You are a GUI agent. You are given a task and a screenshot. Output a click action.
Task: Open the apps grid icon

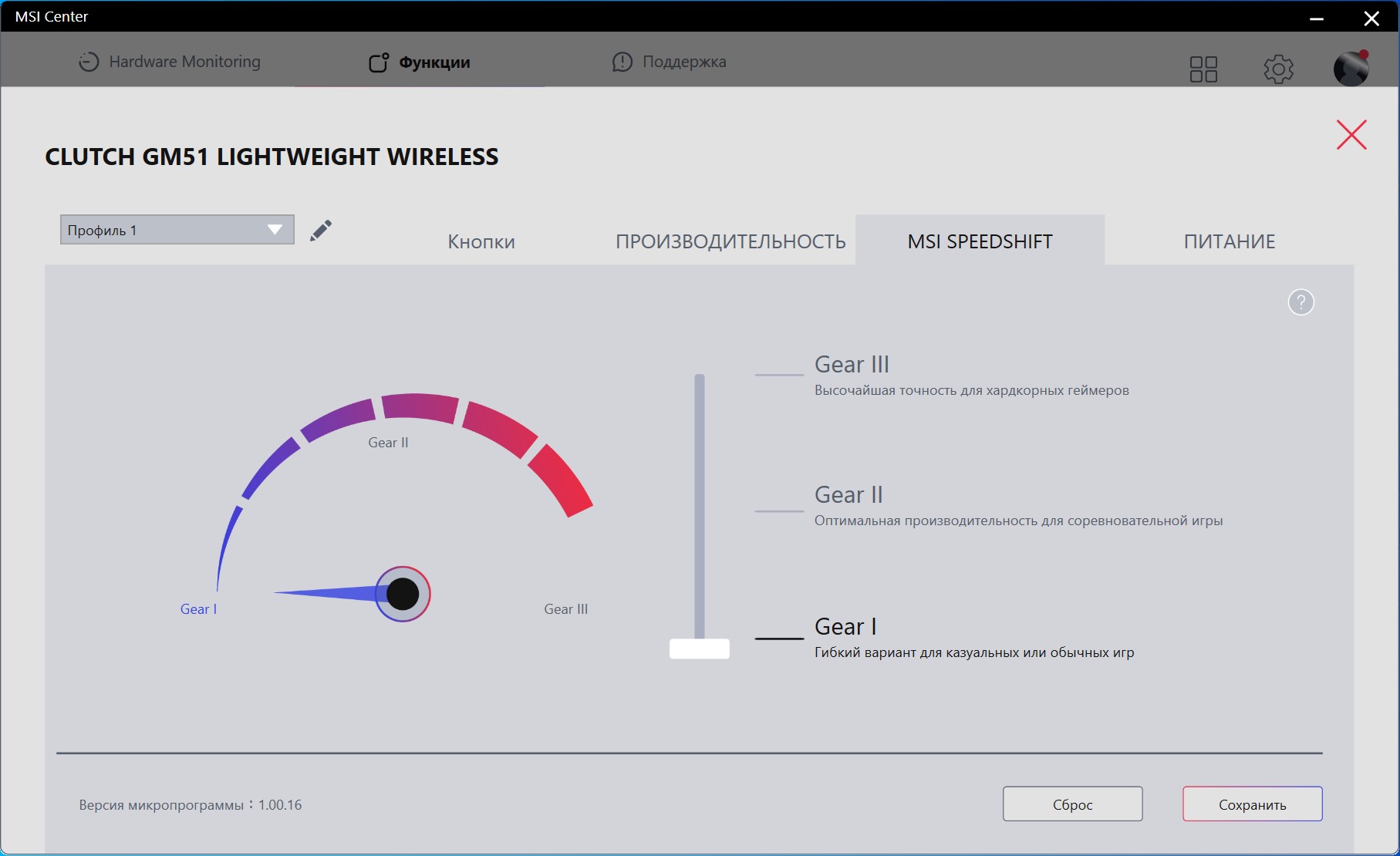tap(1203, 69)
